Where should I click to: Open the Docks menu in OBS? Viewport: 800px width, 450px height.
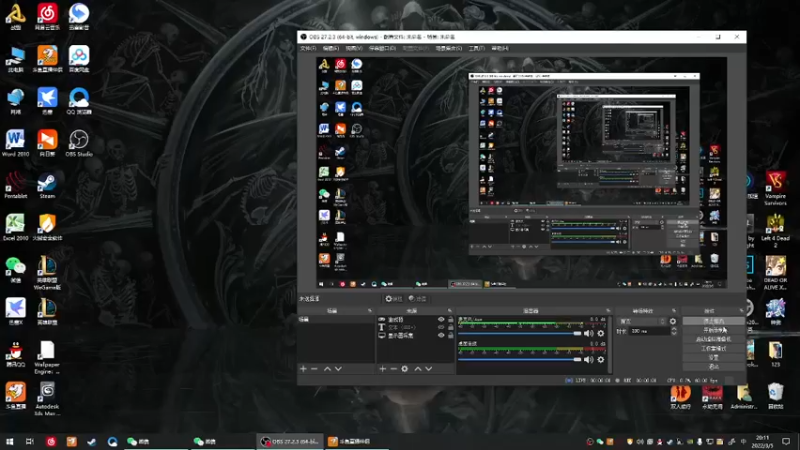pos(382,48)
